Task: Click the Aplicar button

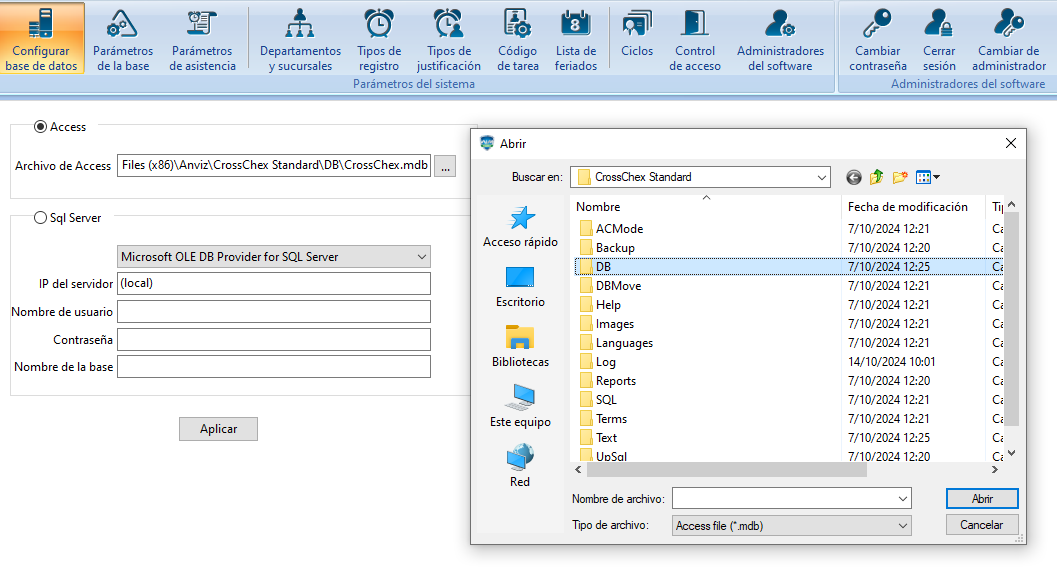Action: tap(218, 429)
